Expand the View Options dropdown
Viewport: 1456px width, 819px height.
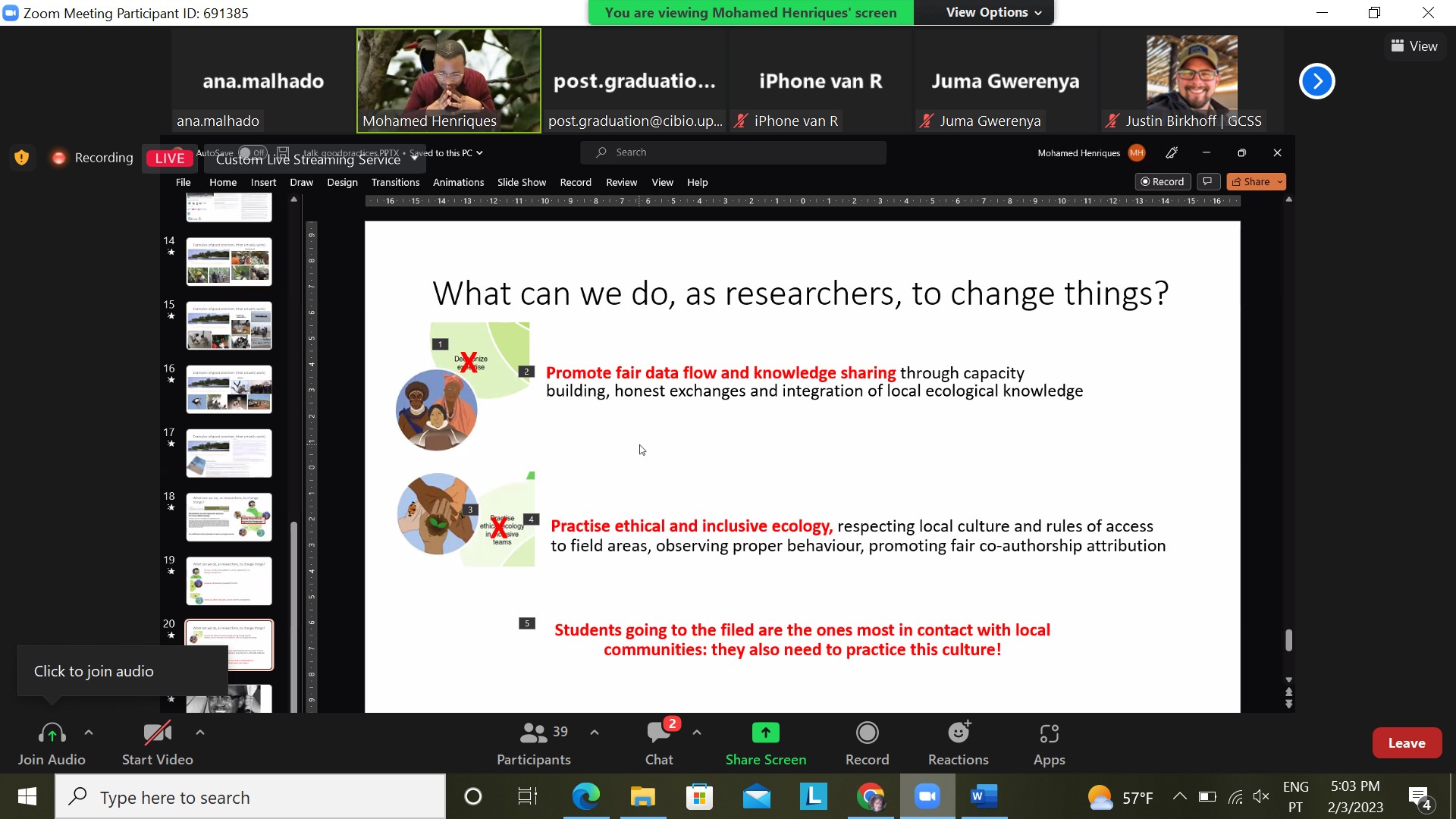[x=993, y=12]
